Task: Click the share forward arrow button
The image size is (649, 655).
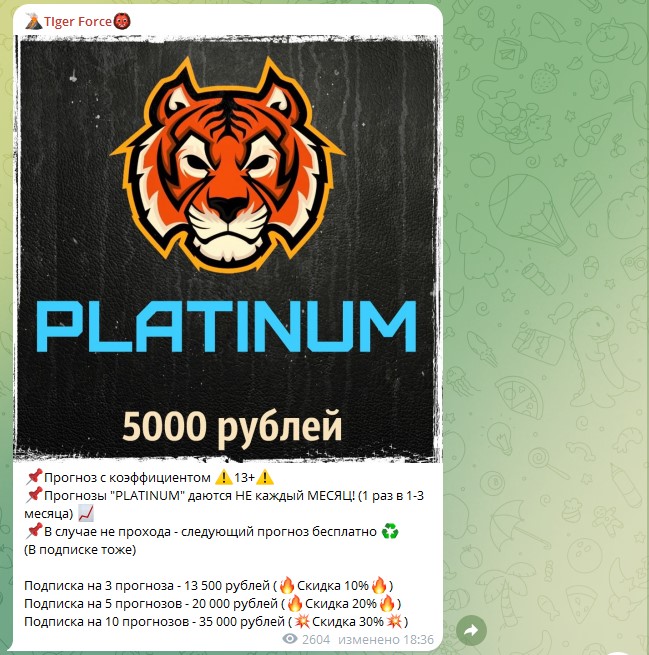Action: (471, 630)
